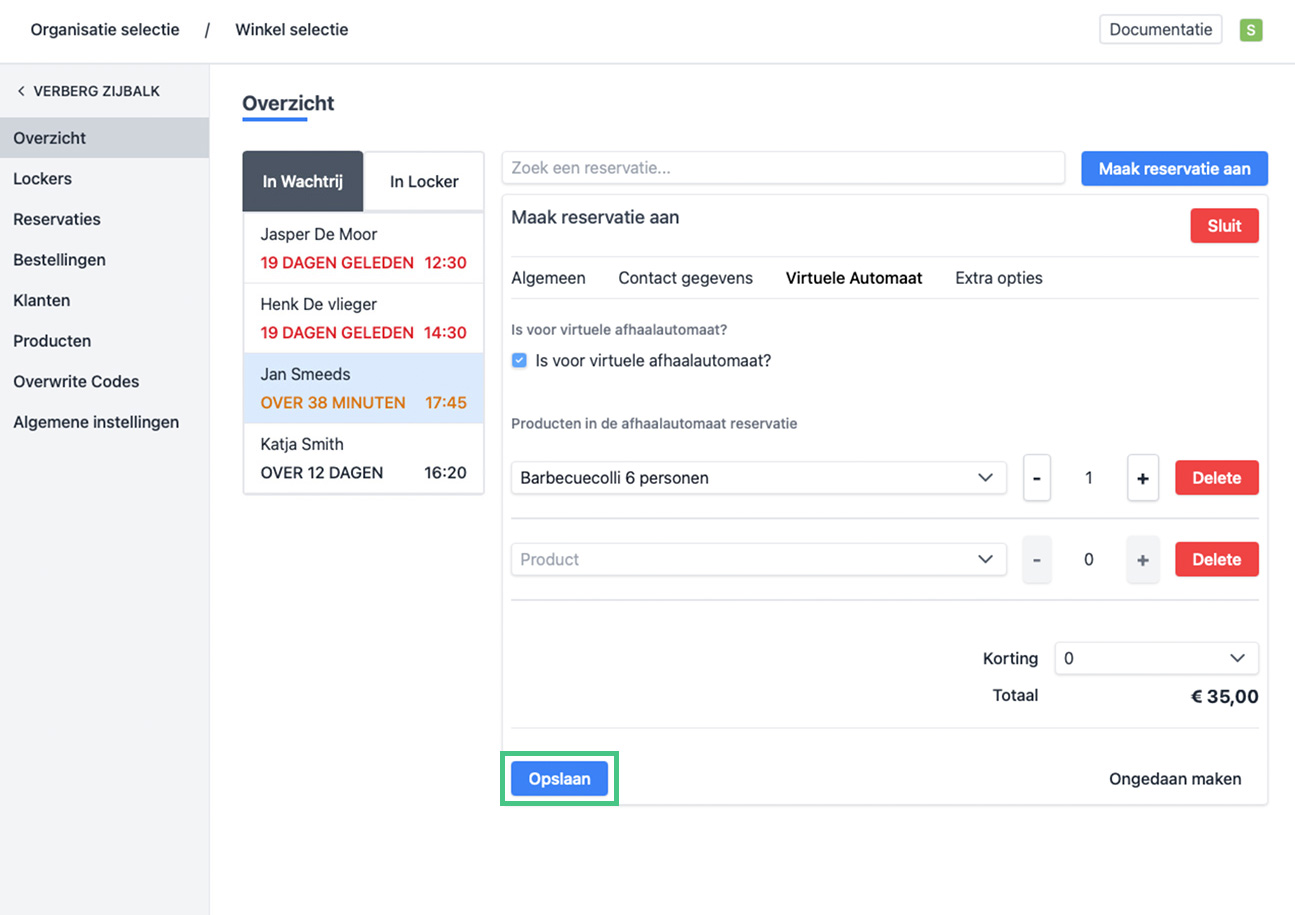Uncheck 'Is voor virtuele afhaalautomaat?' checkbox
Screen dimensions: 1295x915
pyautogui.click(x=519, y=361)
